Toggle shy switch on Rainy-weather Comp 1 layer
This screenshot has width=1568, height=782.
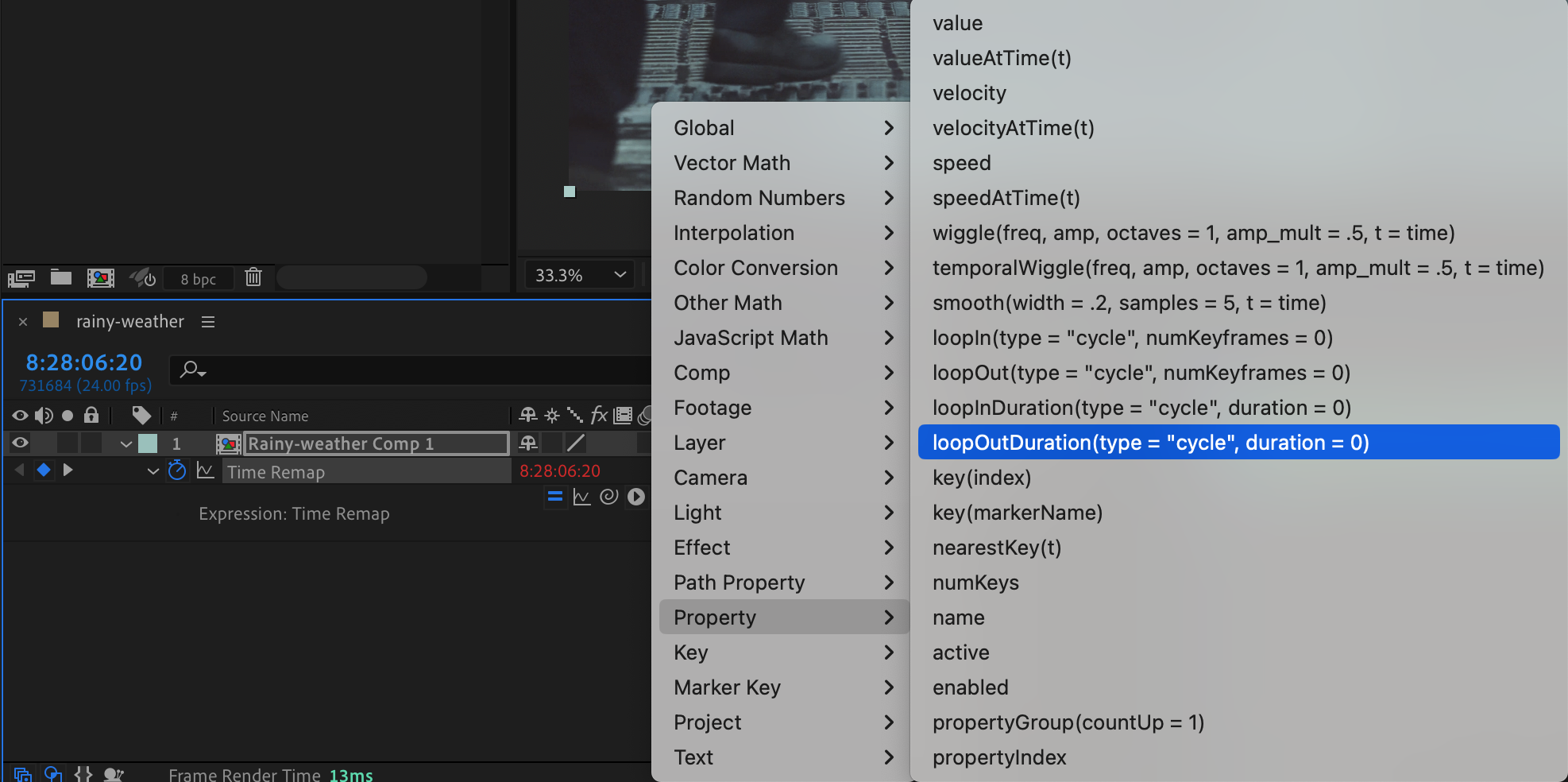[x=527, y=443]
